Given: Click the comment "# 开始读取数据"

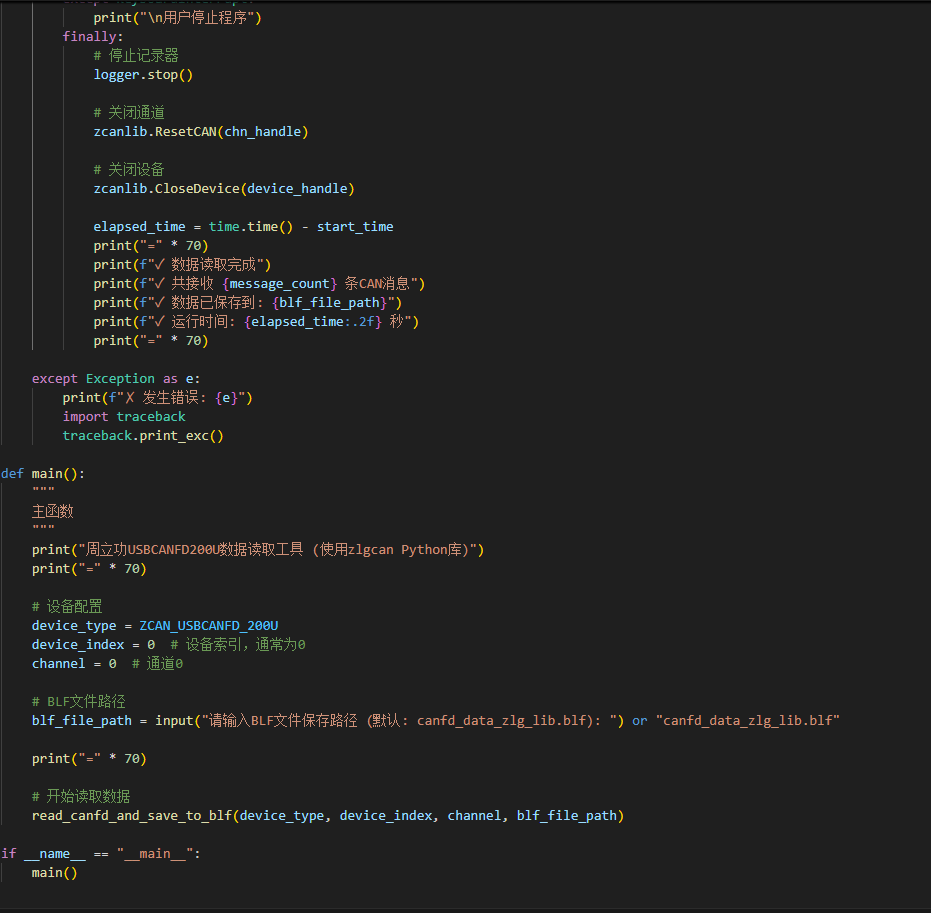Looking at the screenshot, I should [x=81, y=797].
